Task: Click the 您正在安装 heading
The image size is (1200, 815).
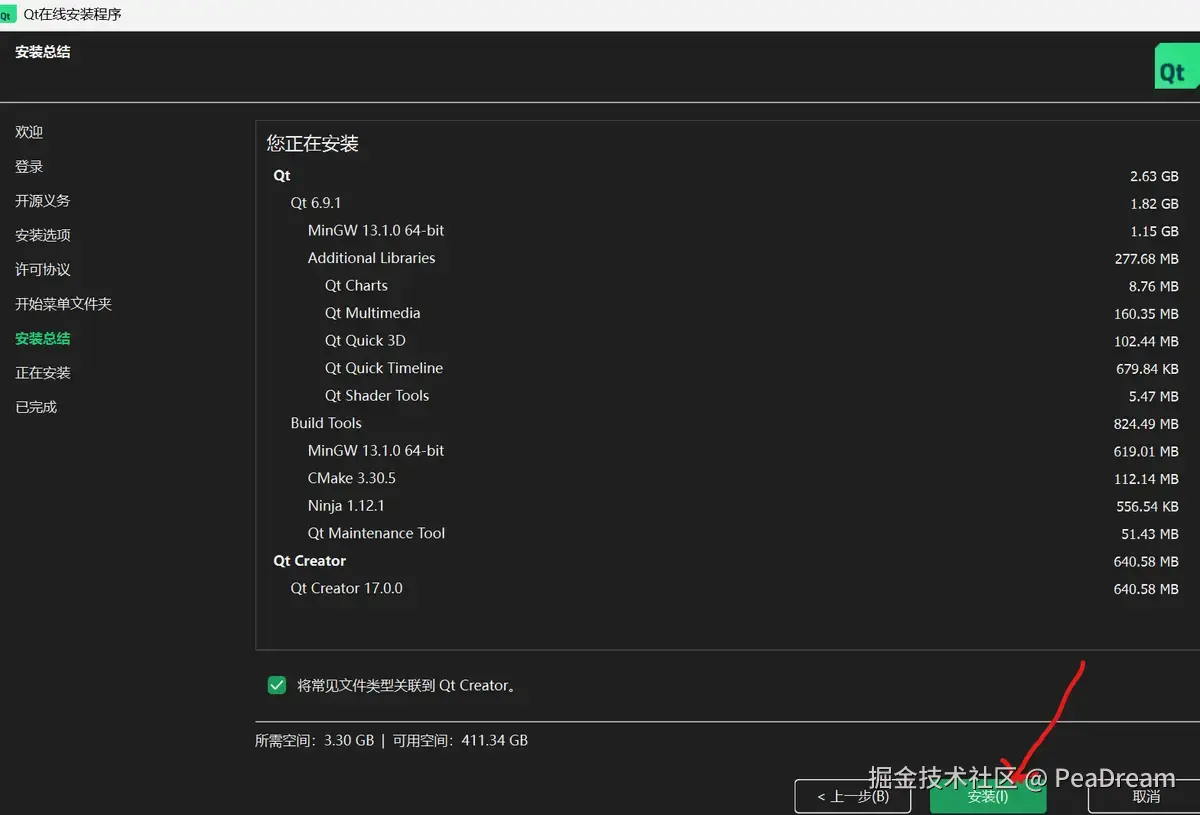Action: (x=312, y=144)
